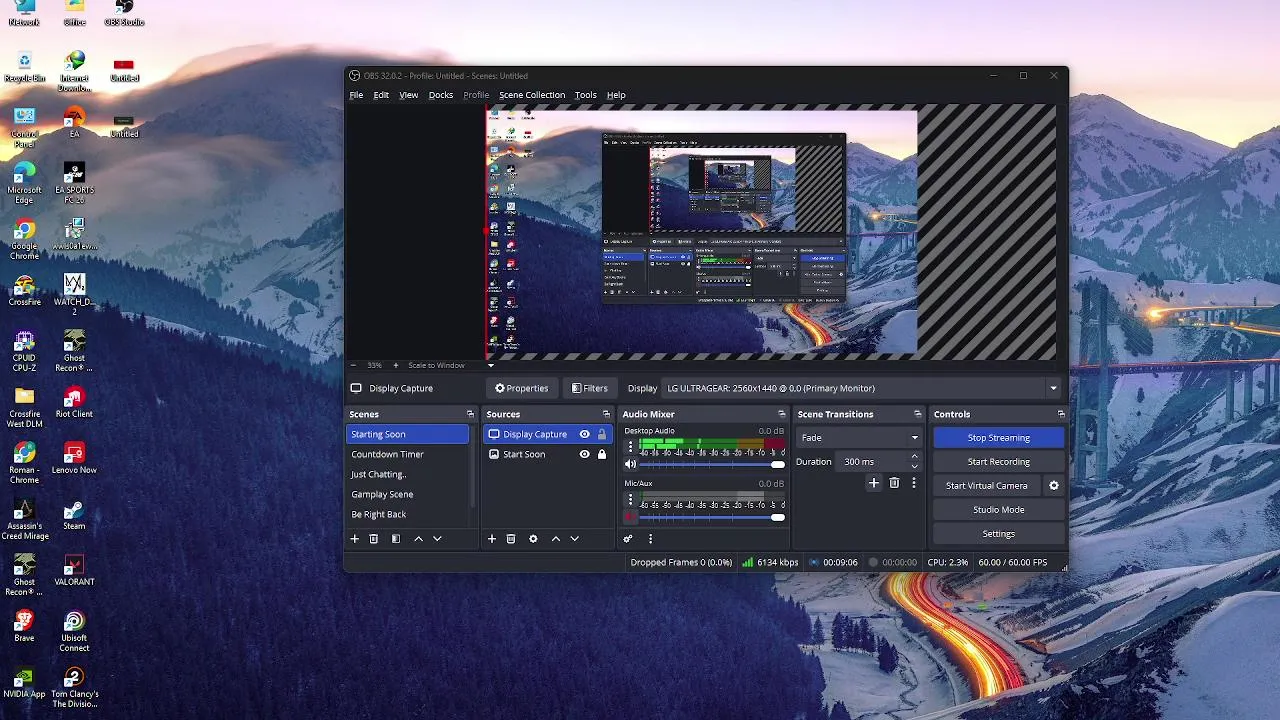Open the File menu
Screen dimensions: 1280x720
point(356,95)
